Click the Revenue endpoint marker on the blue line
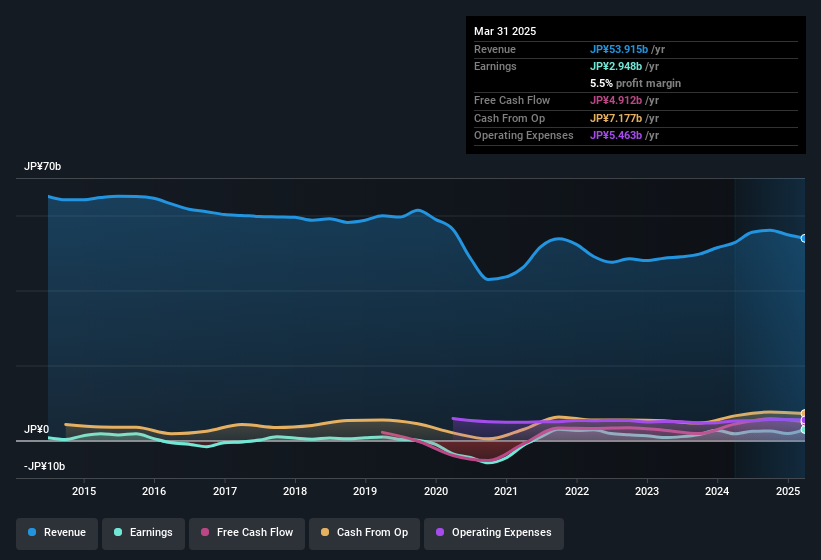The width and height of the screenshot is (821, 560). click(804, 239)
